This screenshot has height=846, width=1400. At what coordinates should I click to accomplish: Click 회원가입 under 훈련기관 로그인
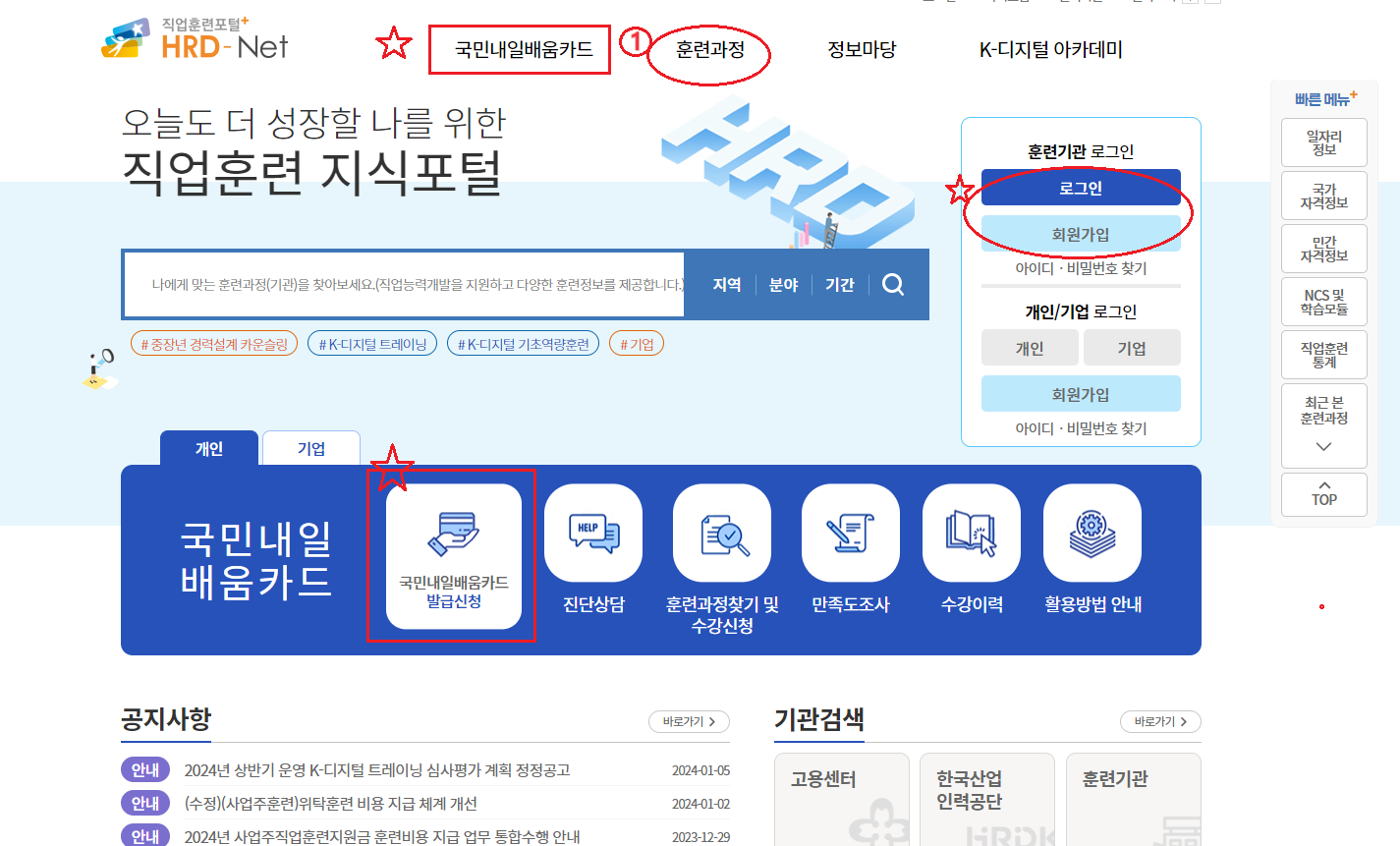point(1081,234)
